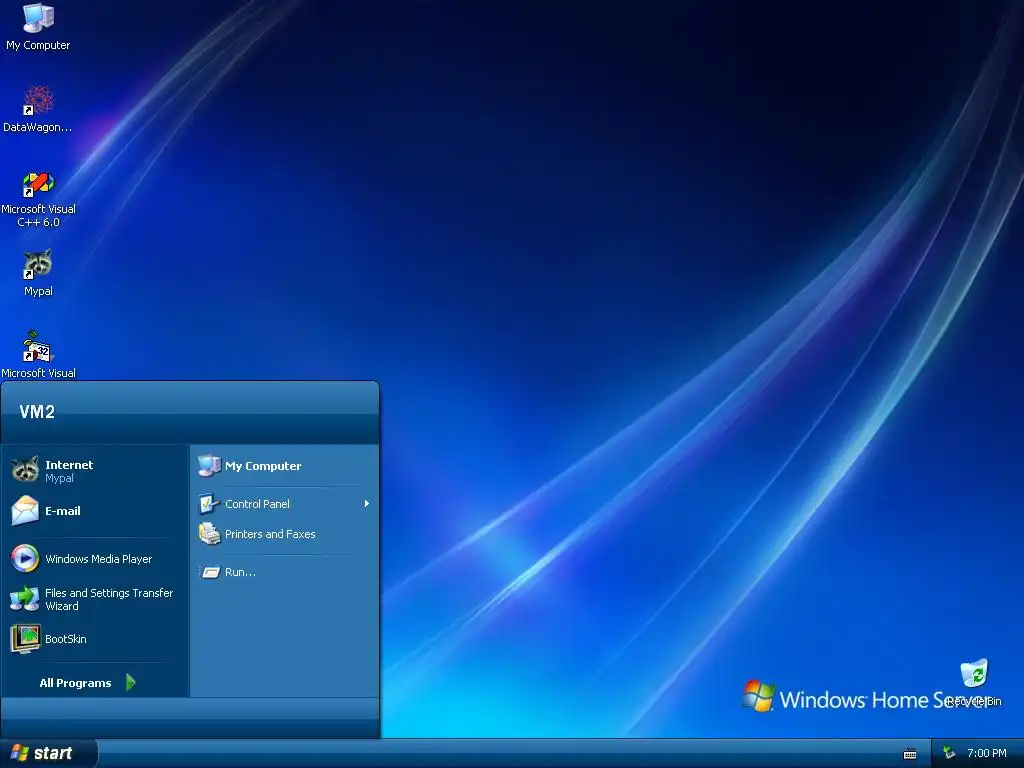Open the My Computer desktop icon

38,26
